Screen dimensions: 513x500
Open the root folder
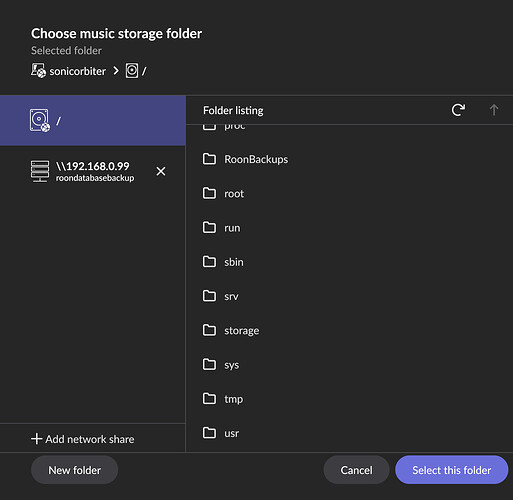[x=349, y=193]
